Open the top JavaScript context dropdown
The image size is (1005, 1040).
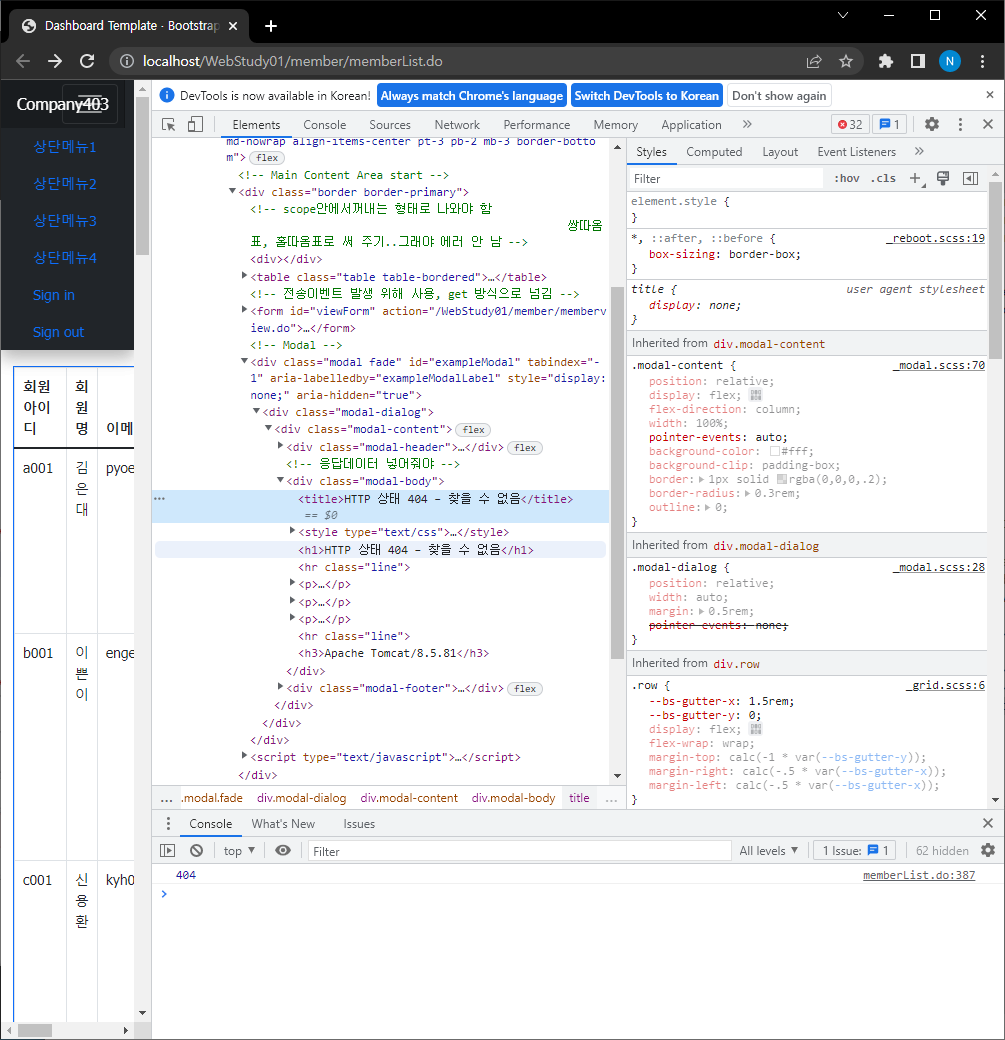[x=239, y=850]
